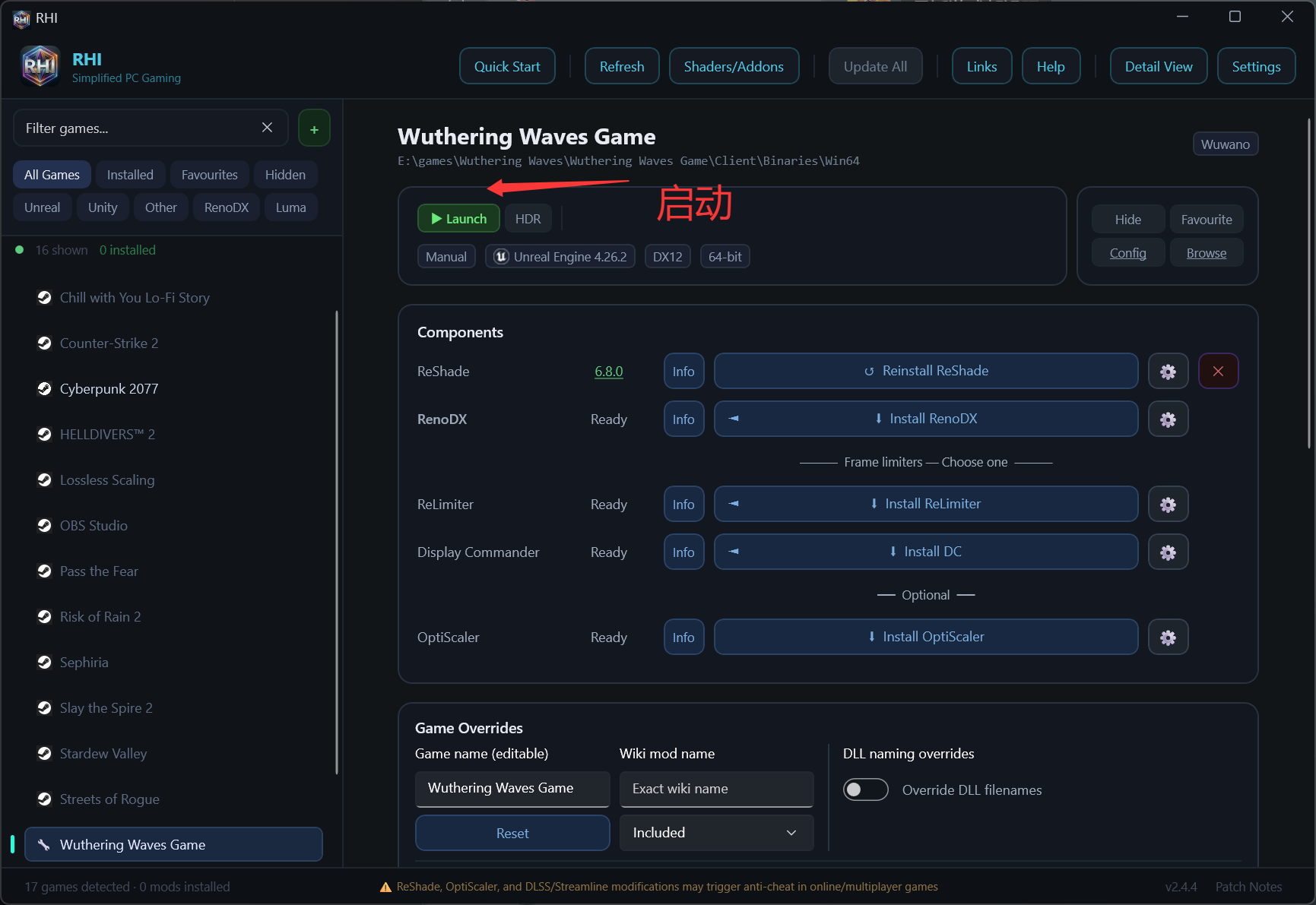The width and height of the screenshot is (1316, 905).
Task: Click the Steam icon beside Risk of Rain 2
Action: coord(44,617)
